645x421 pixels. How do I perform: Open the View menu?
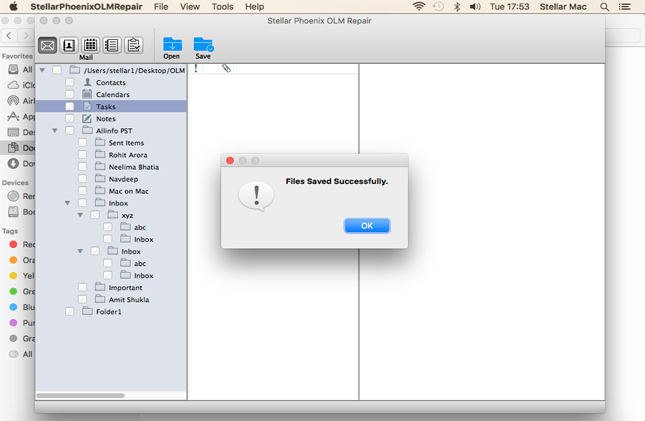point(190,7)
